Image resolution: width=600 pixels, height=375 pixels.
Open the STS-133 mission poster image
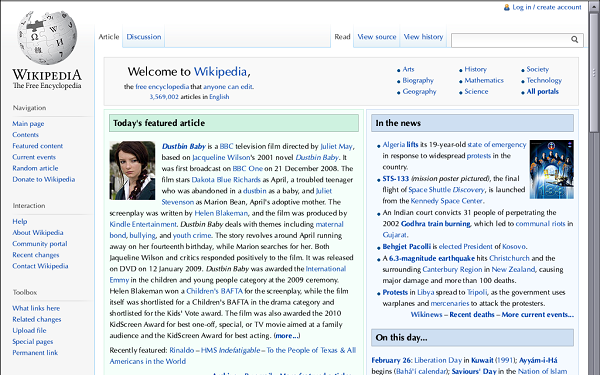(x=551, y=169)
